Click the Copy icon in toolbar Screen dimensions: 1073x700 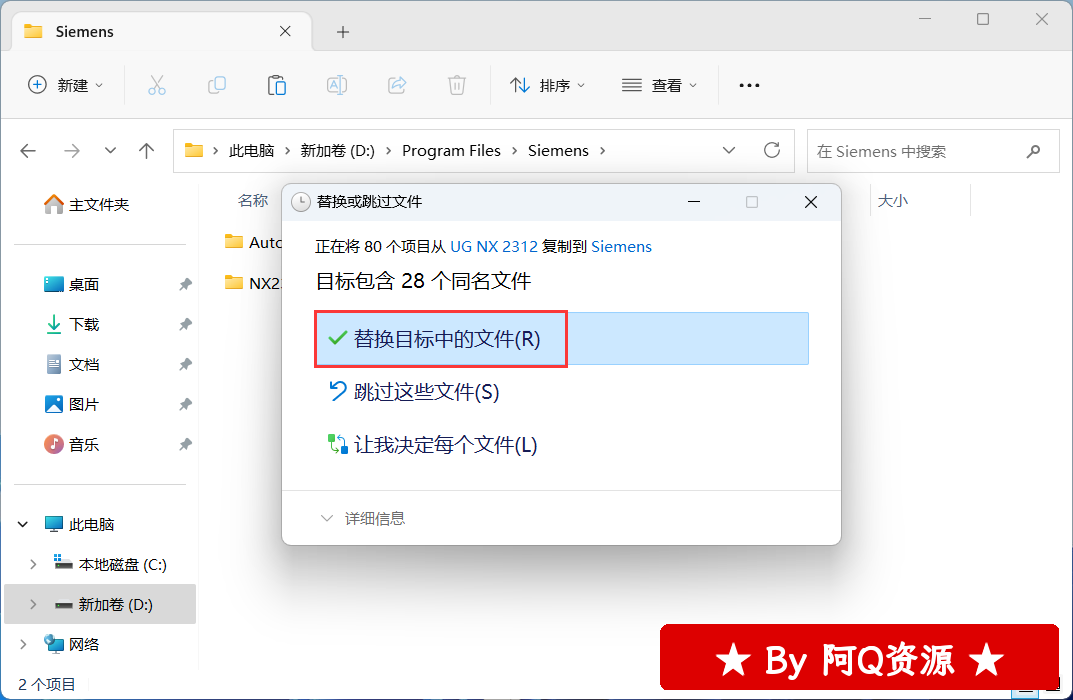click(x=217, y=86)
